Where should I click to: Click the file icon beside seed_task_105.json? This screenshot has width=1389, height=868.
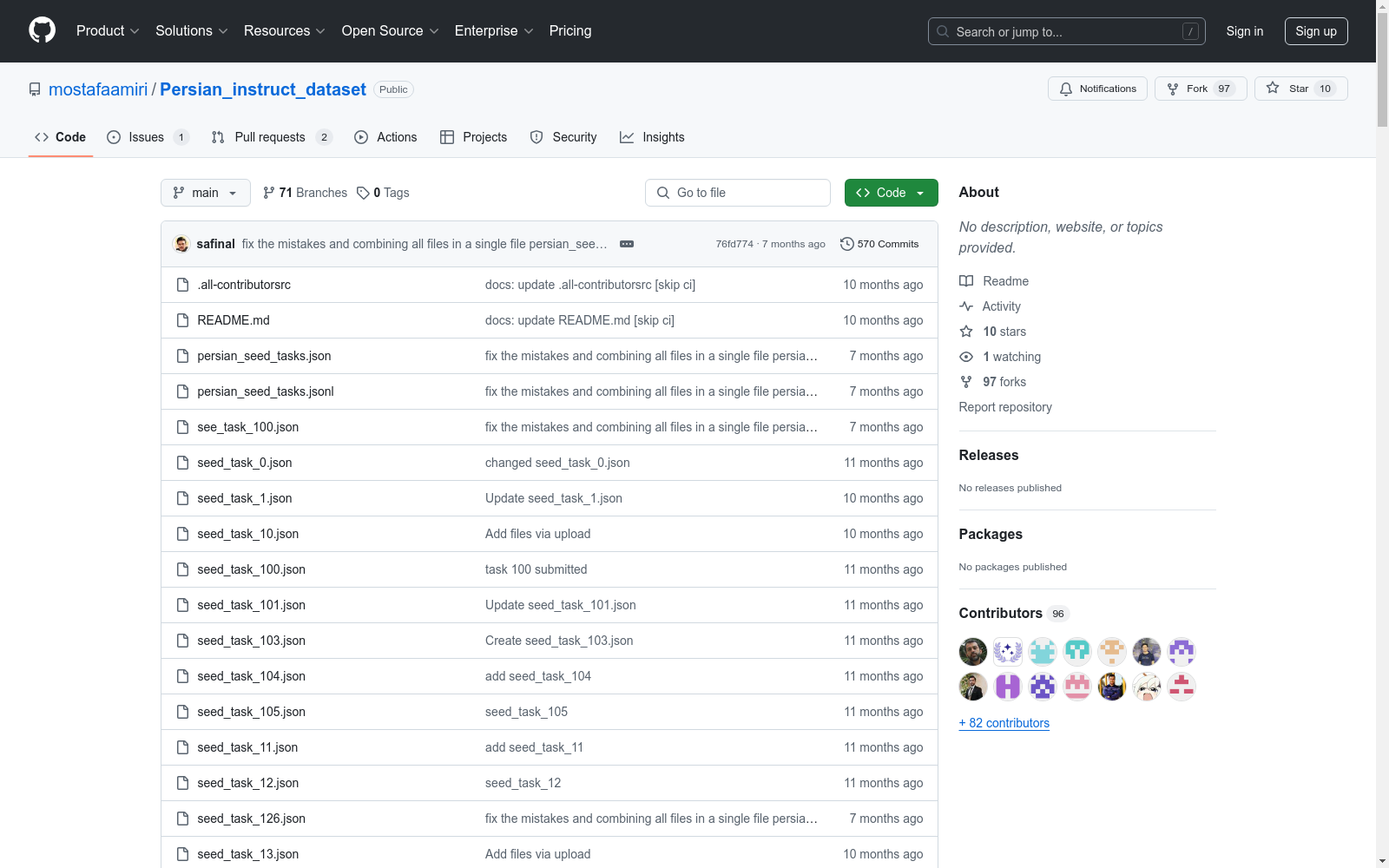tap(182, 712)
